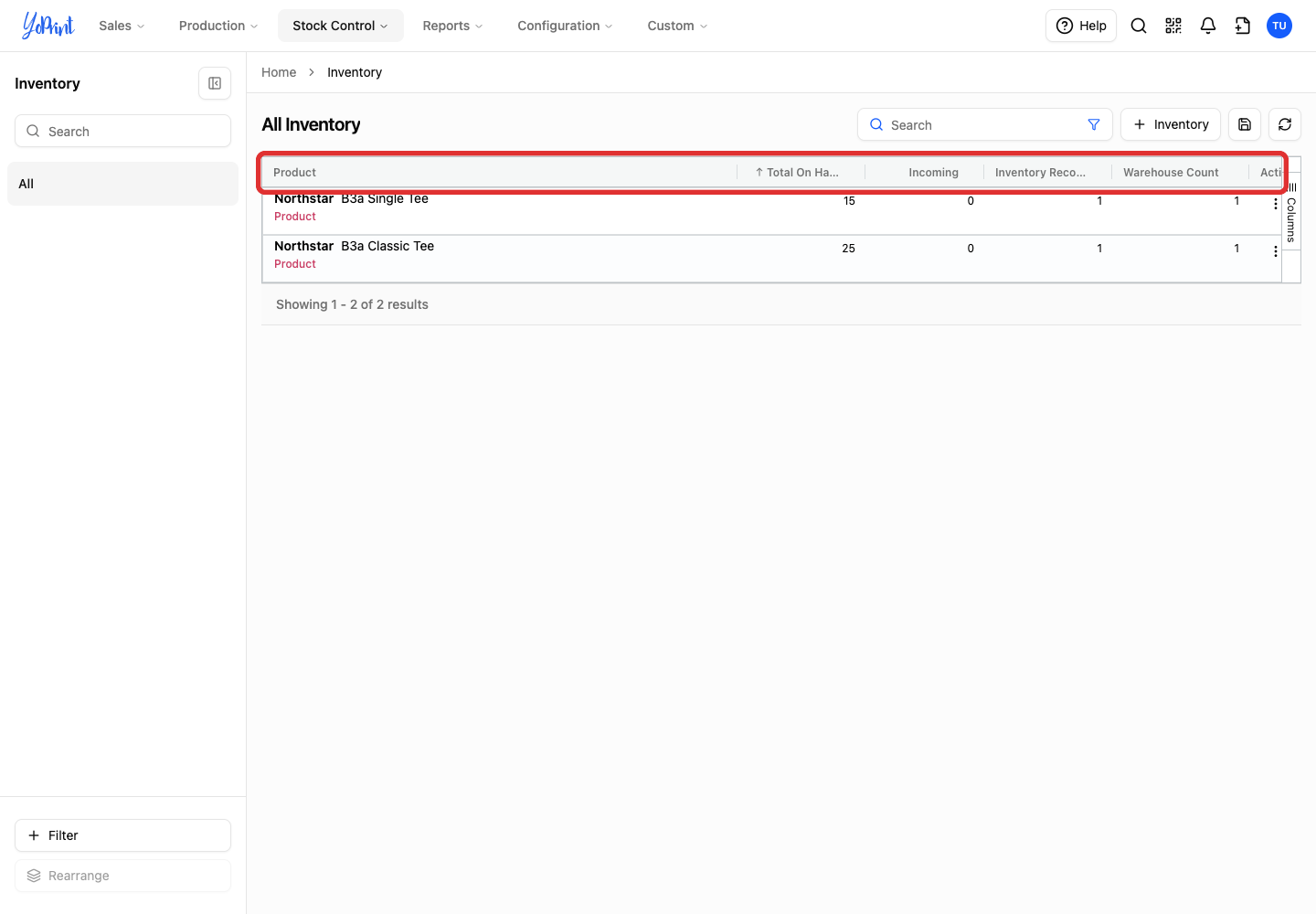
Task: Sort by Warehouse Count column header
Action: pyautogui.click(x=1180, y=173)
